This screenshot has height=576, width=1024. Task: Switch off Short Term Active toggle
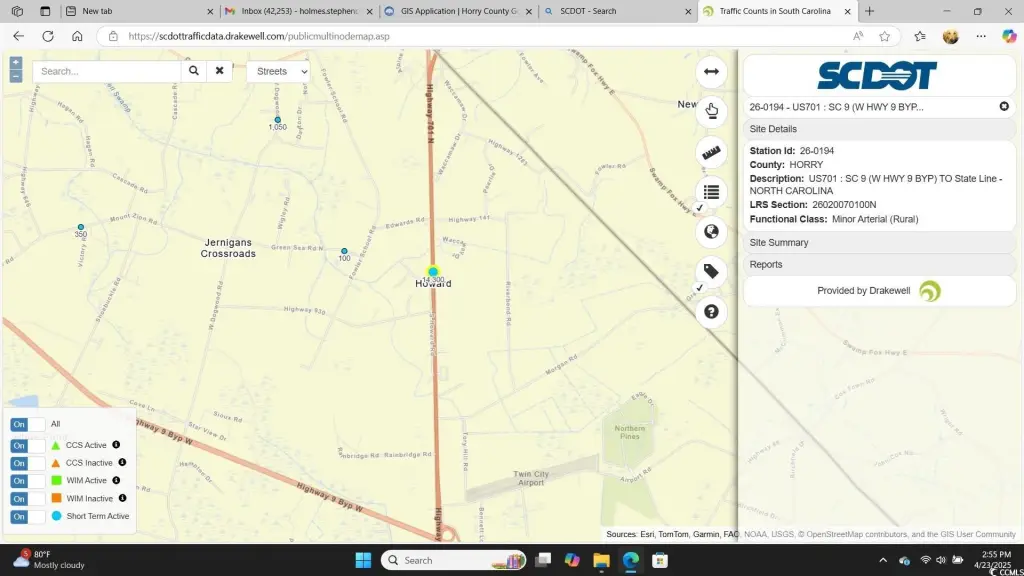27,516
